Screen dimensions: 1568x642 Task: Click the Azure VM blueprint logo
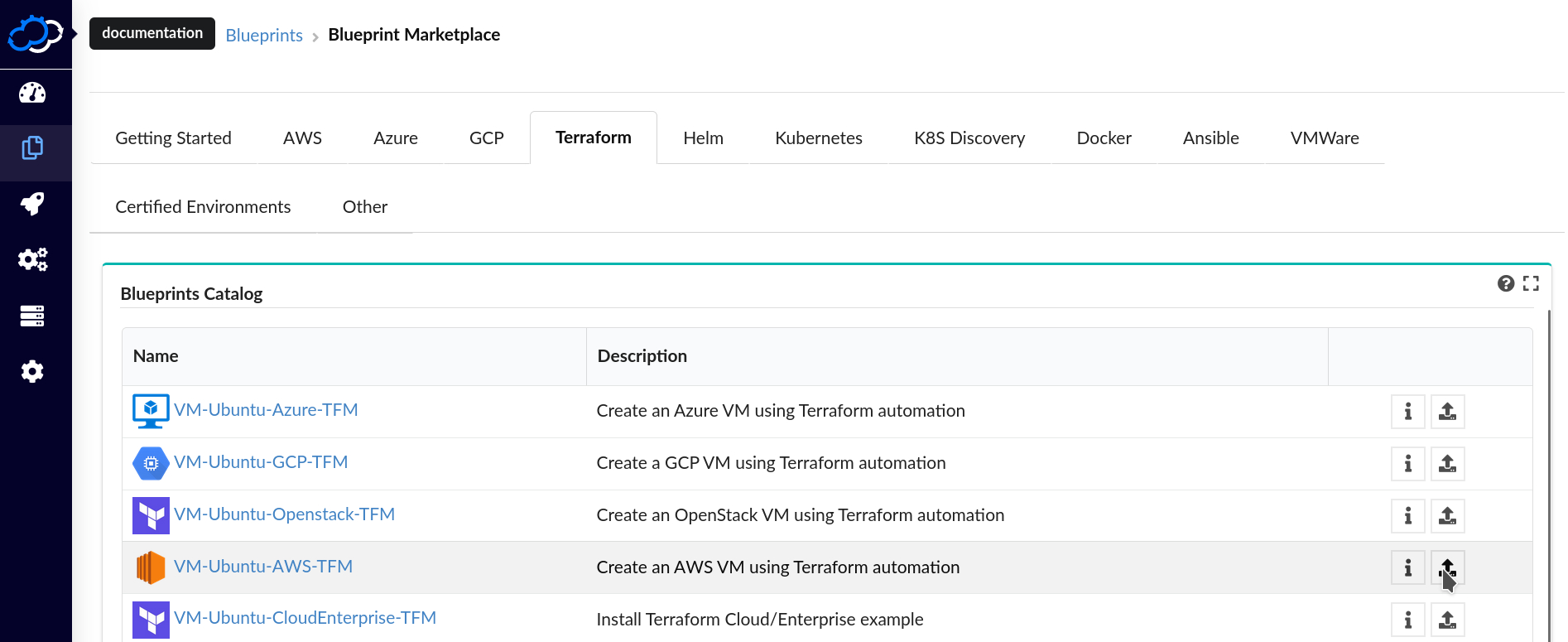[x=151, y=411]
